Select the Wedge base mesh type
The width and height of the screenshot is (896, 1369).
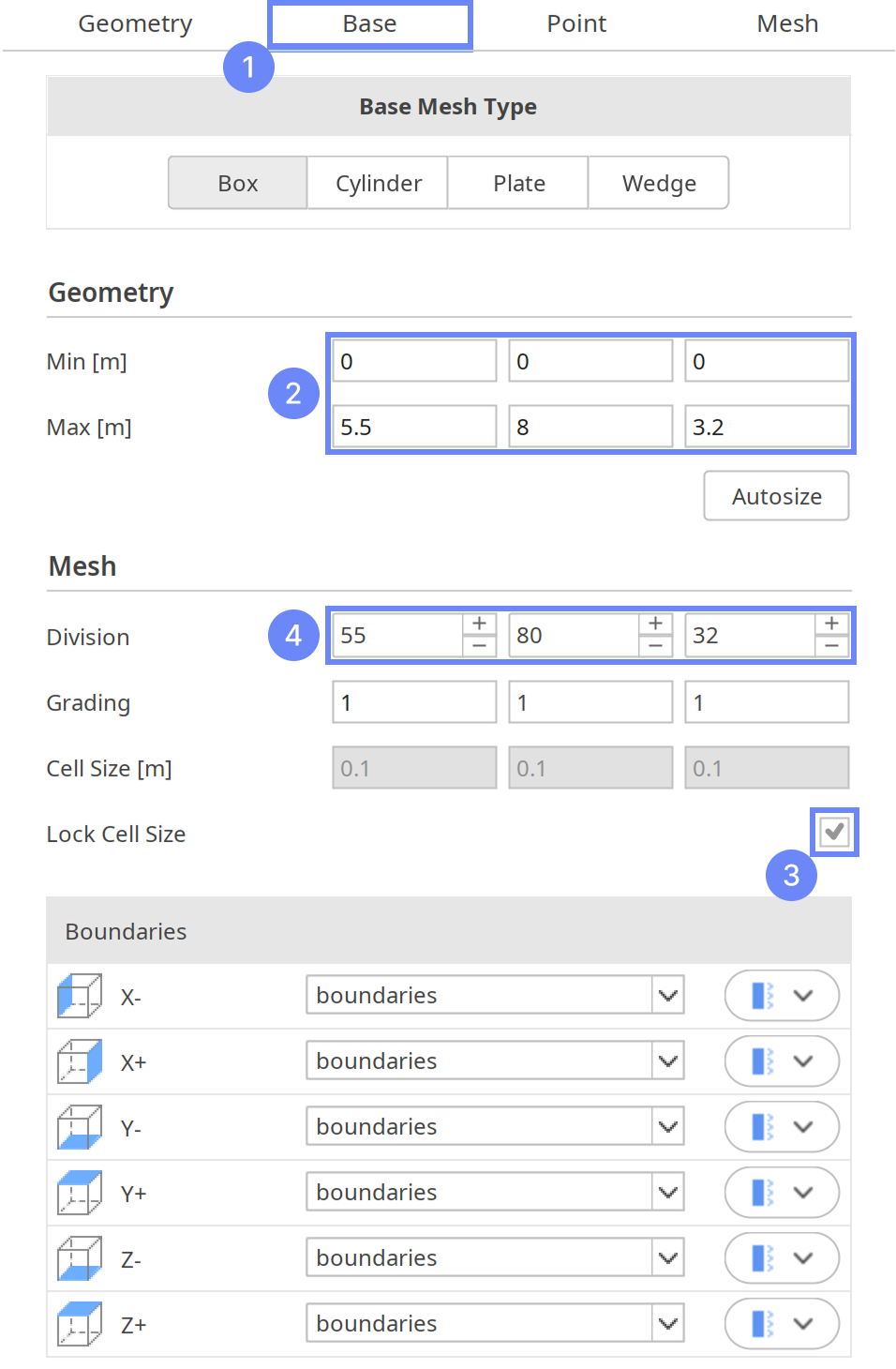(x=659, y=184)
